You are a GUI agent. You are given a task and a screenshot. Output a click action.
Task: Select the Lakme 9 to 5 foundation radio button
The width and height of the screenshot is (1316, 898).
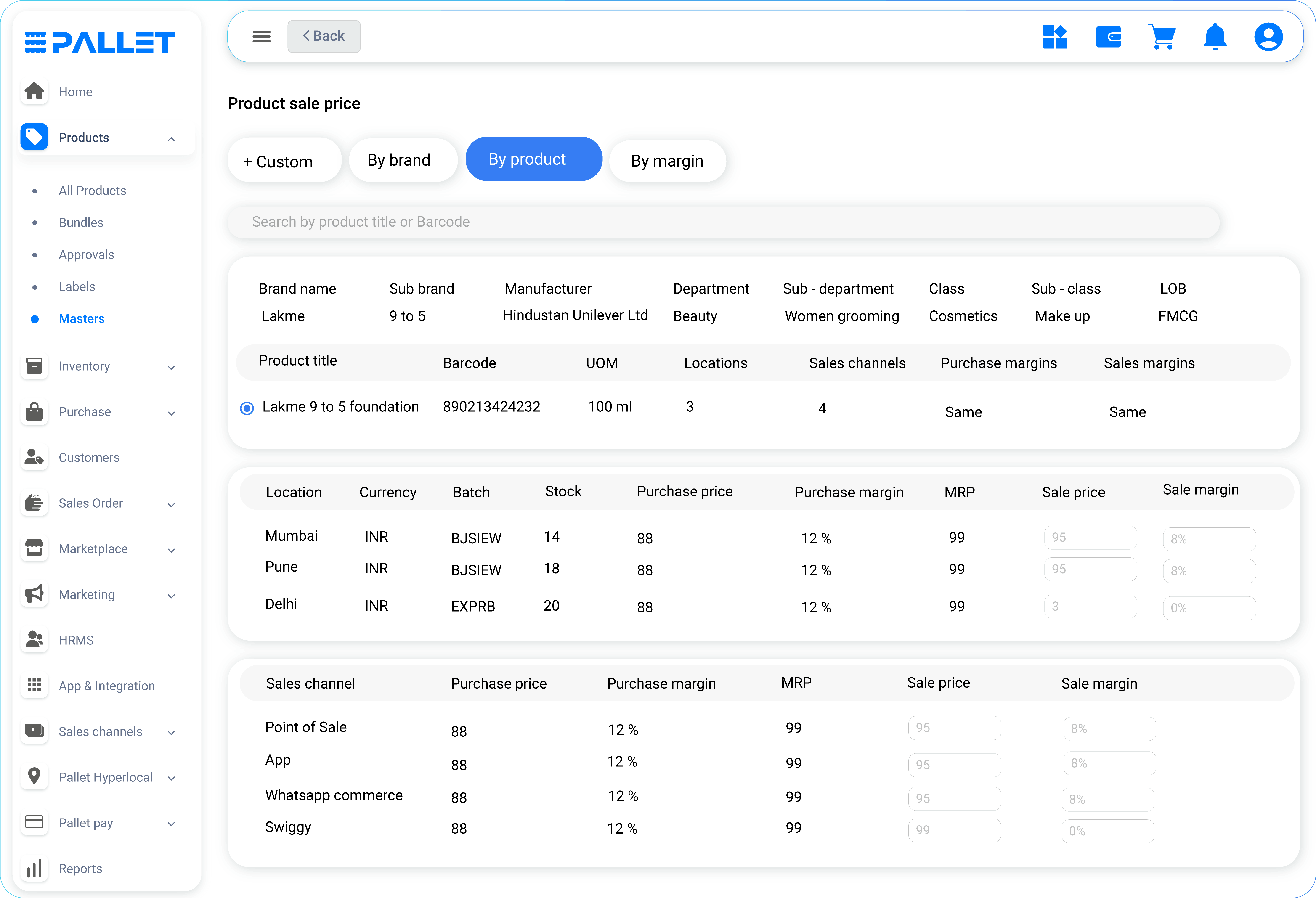tap(247, 408)
